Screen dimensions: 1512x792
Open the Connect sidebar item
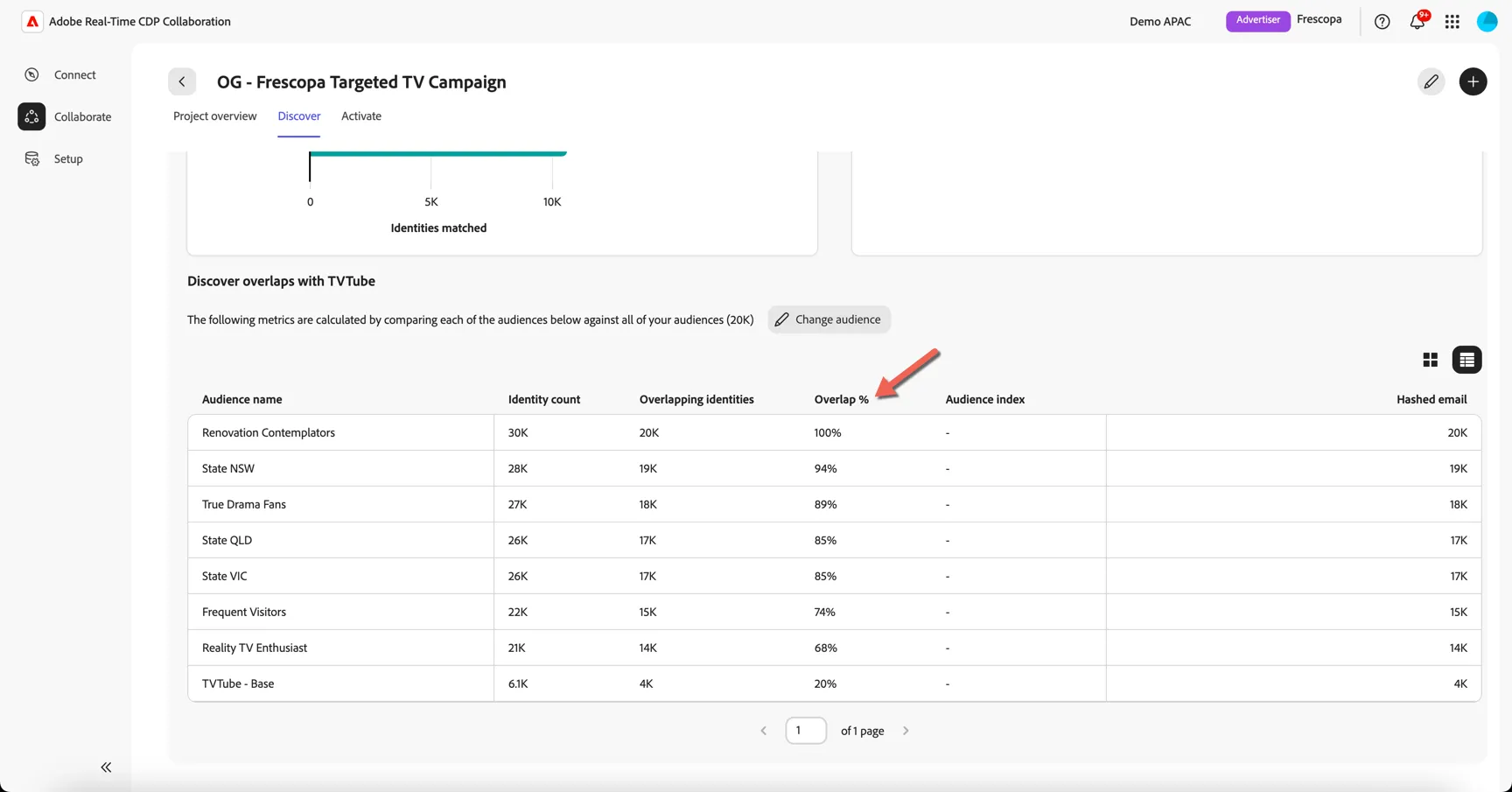click(61, 74)
